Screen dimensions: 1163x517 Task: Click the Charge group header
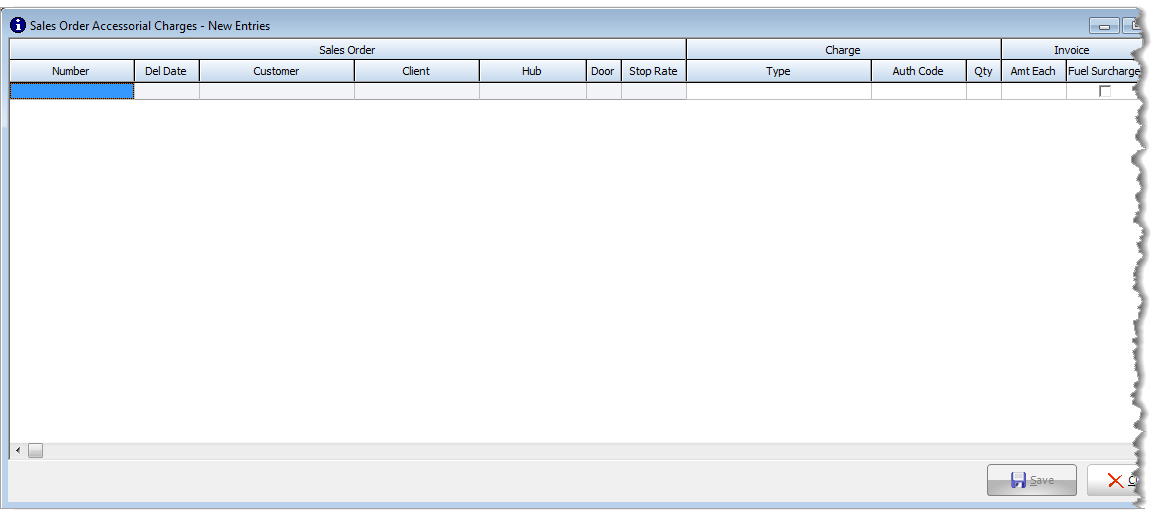pos(843,50)
